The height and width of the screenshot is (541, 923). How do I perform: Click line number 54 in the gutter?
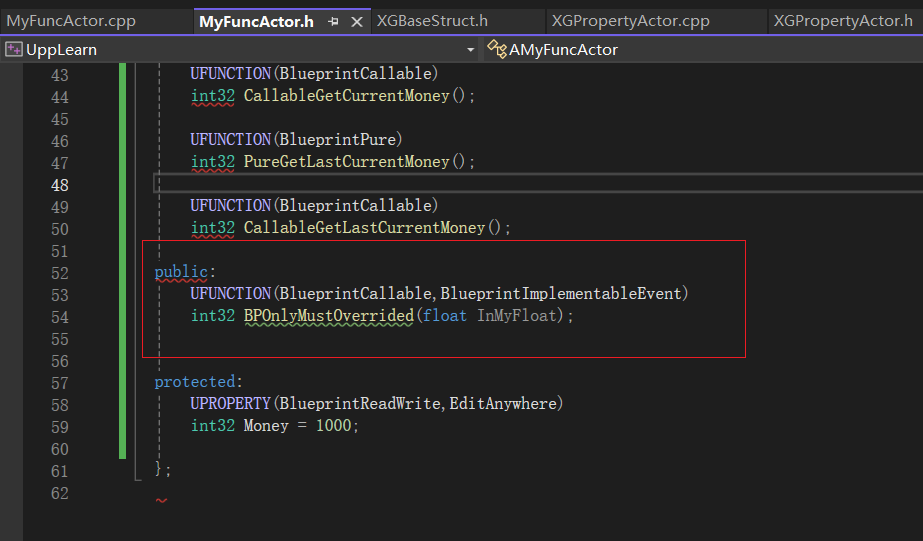(59, 317)
